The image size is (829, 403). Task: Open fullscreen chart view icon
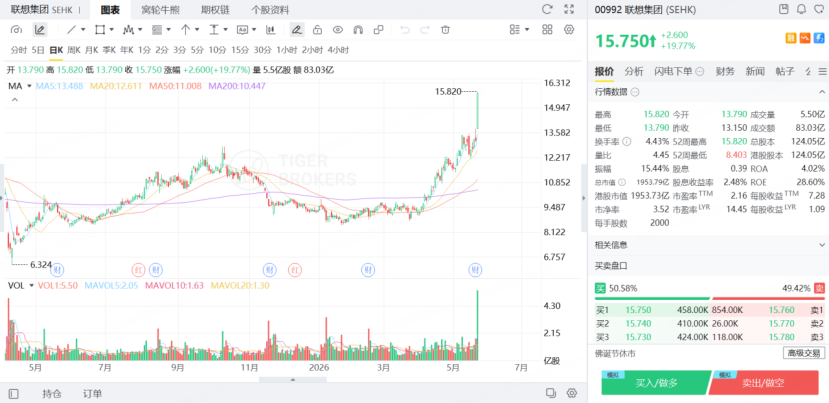tap(569, 9)
